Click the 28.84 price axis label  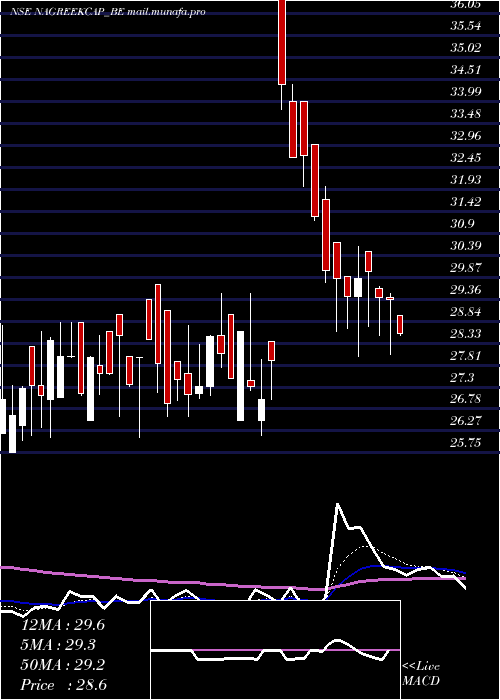[465, 312]
